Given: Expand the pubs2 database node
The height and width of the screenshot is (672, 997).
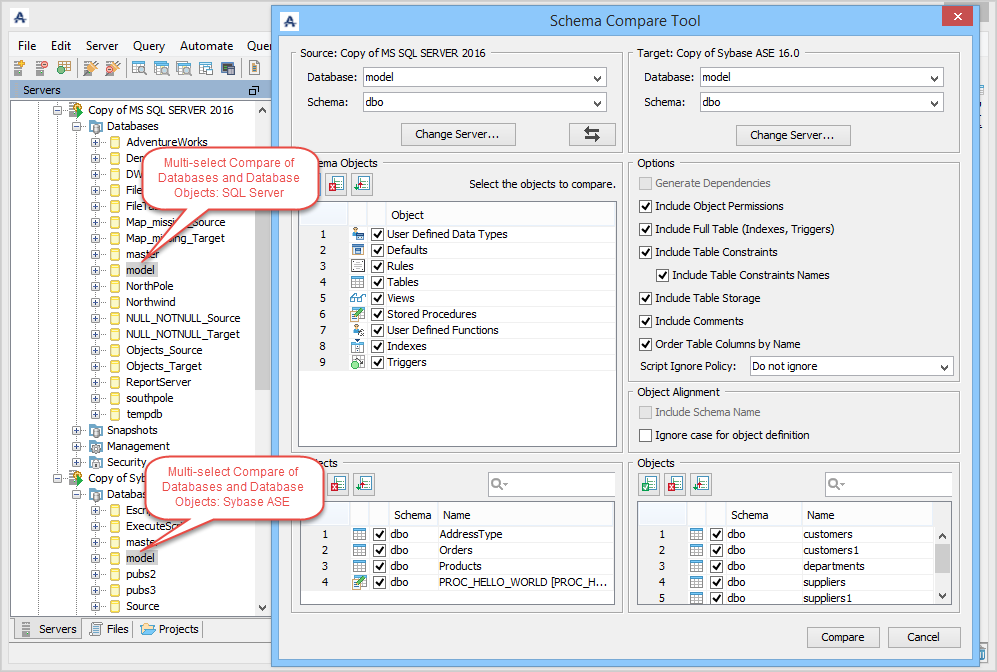Looking at the screenshot, I should (x=95, y=574).
